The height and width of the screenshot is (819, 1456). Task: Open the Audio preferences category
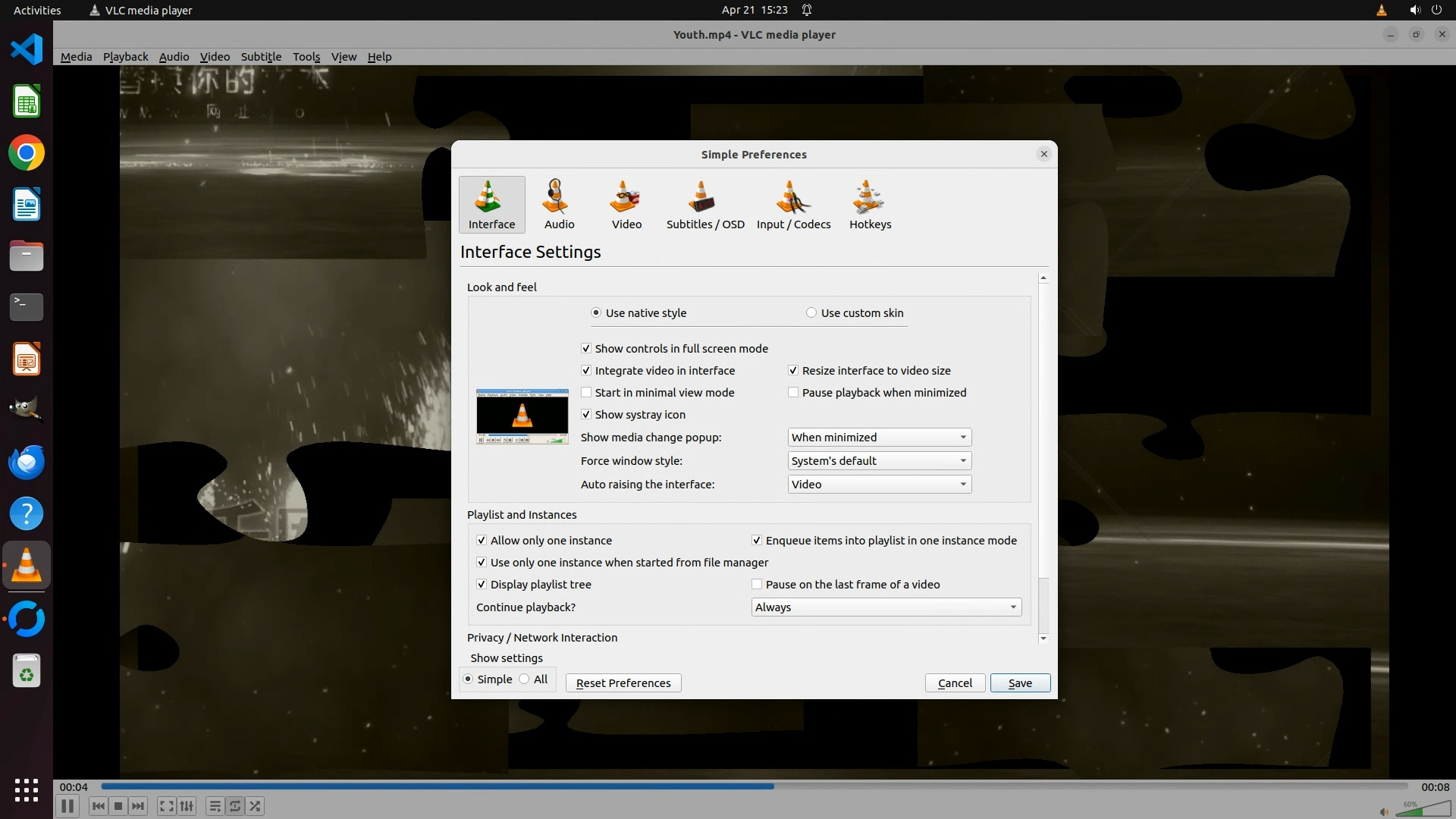pos(559,205)
